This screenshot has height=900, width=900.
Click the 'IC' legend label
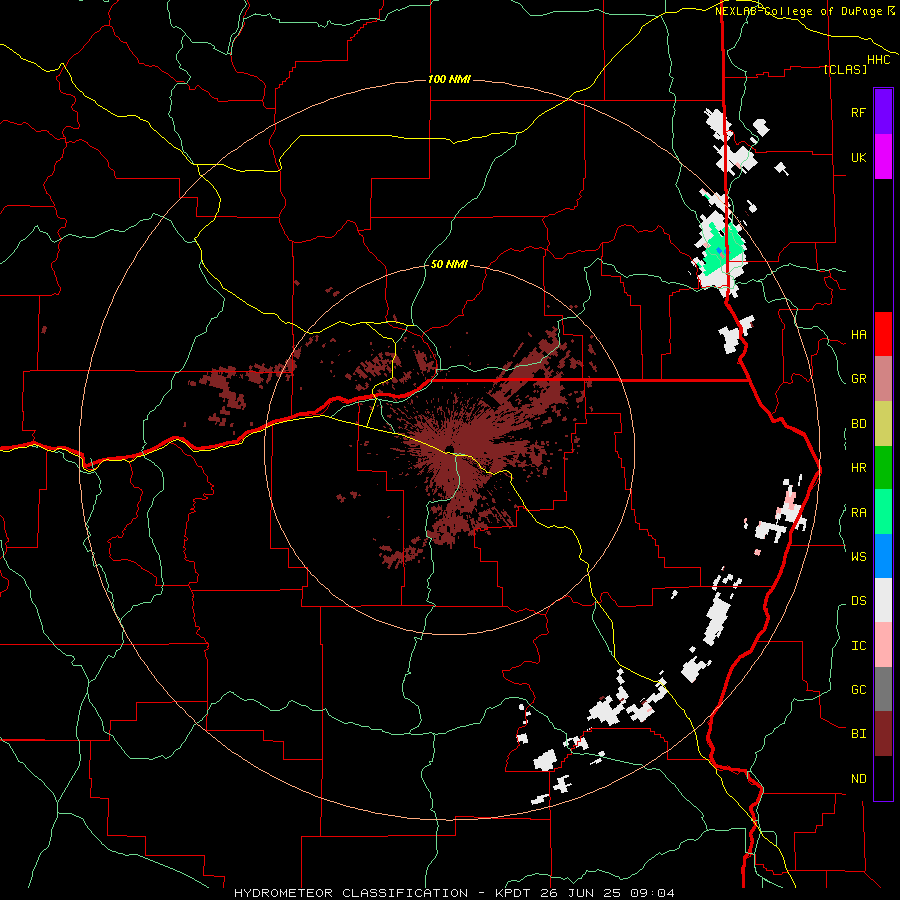(858, 646)
